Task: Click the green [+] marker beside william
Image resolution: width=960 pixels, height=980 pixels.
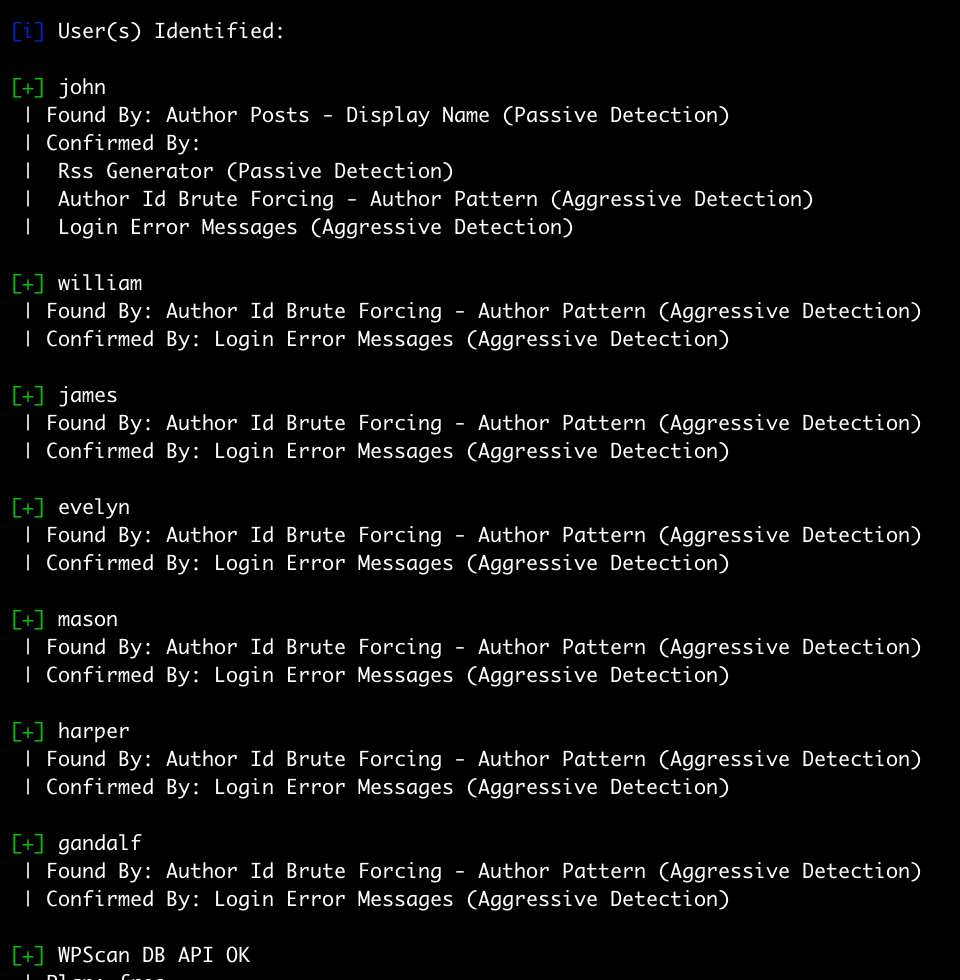Action: [28, 284]
